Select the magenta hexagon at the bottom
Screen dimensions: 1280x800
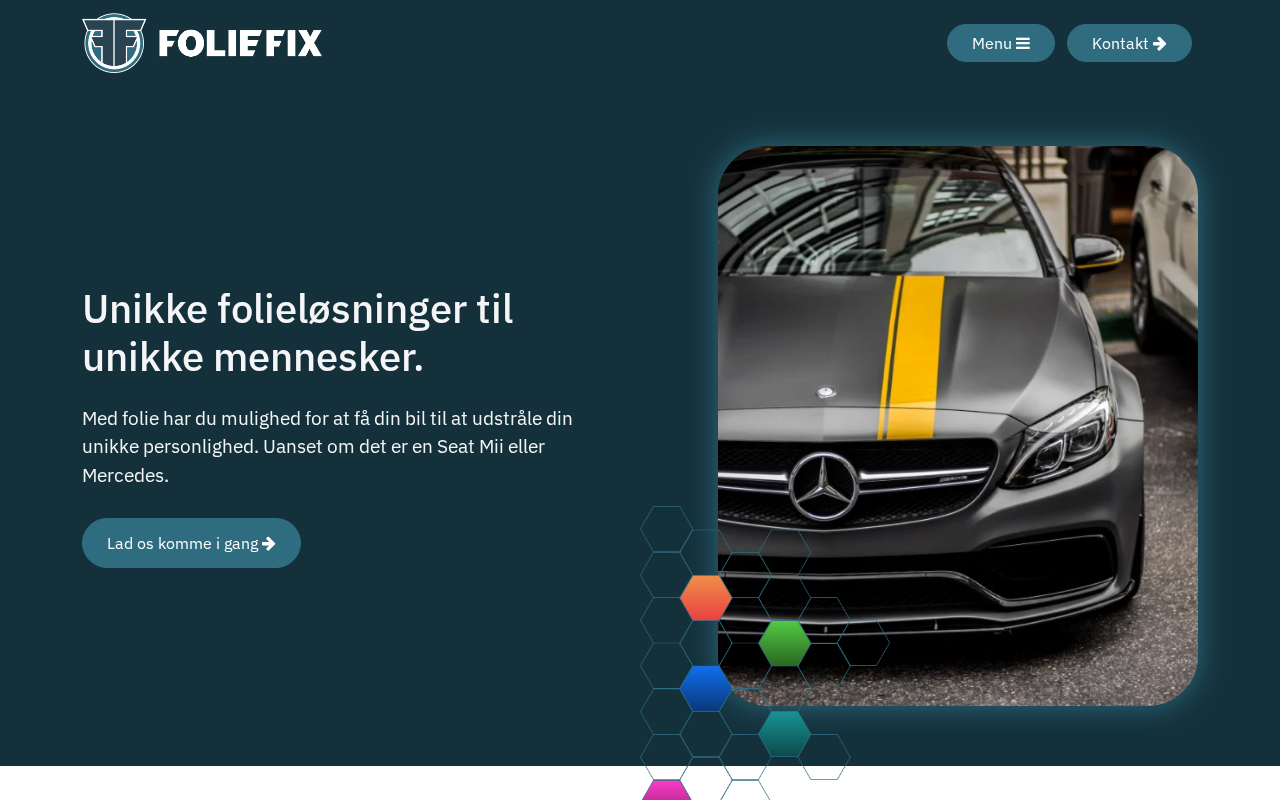[x=667, y=790]
